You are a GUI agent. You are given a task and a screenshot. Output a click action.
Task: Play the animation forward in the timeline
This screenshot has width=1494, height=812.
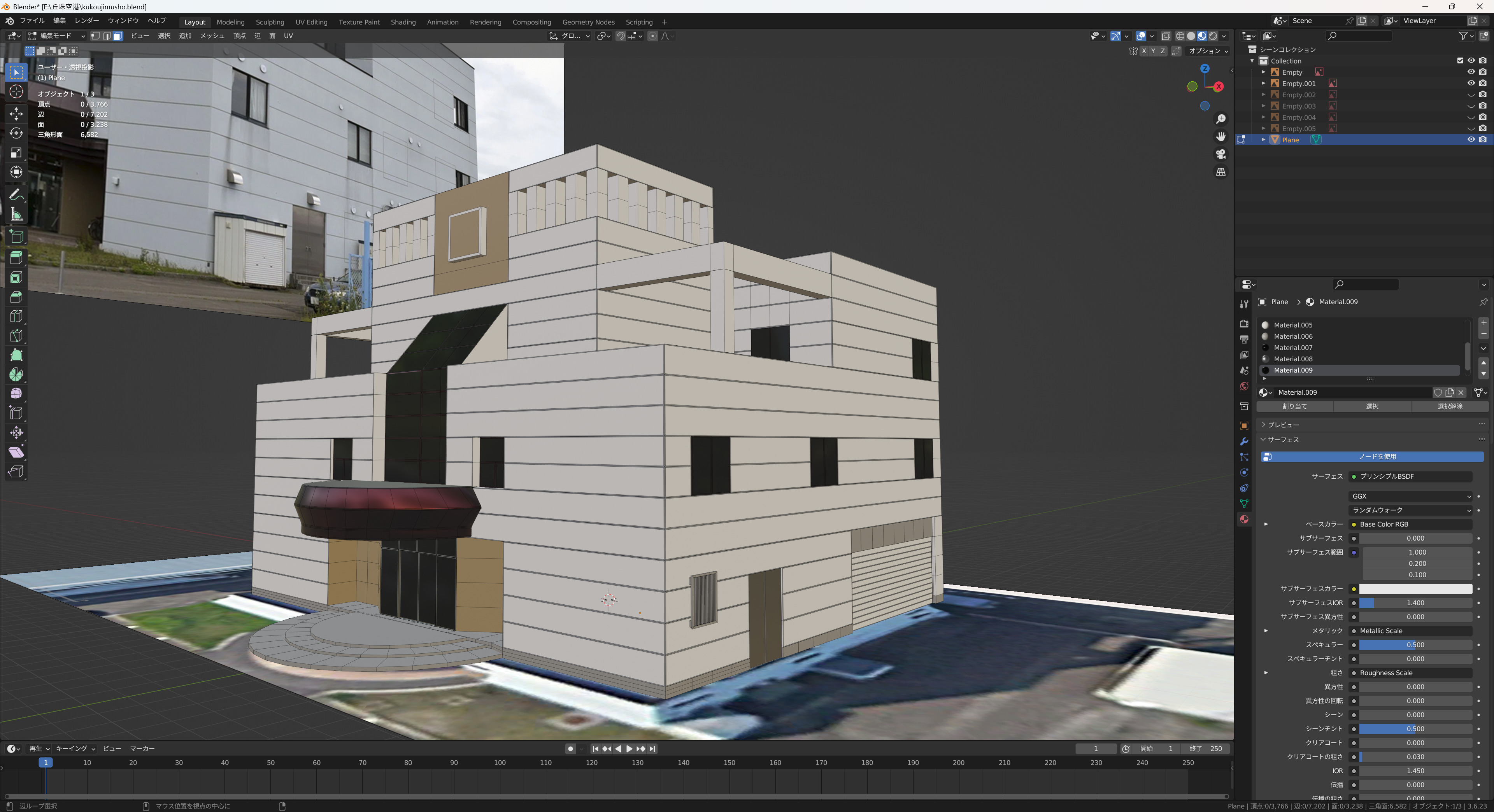[x=629, y=749]
